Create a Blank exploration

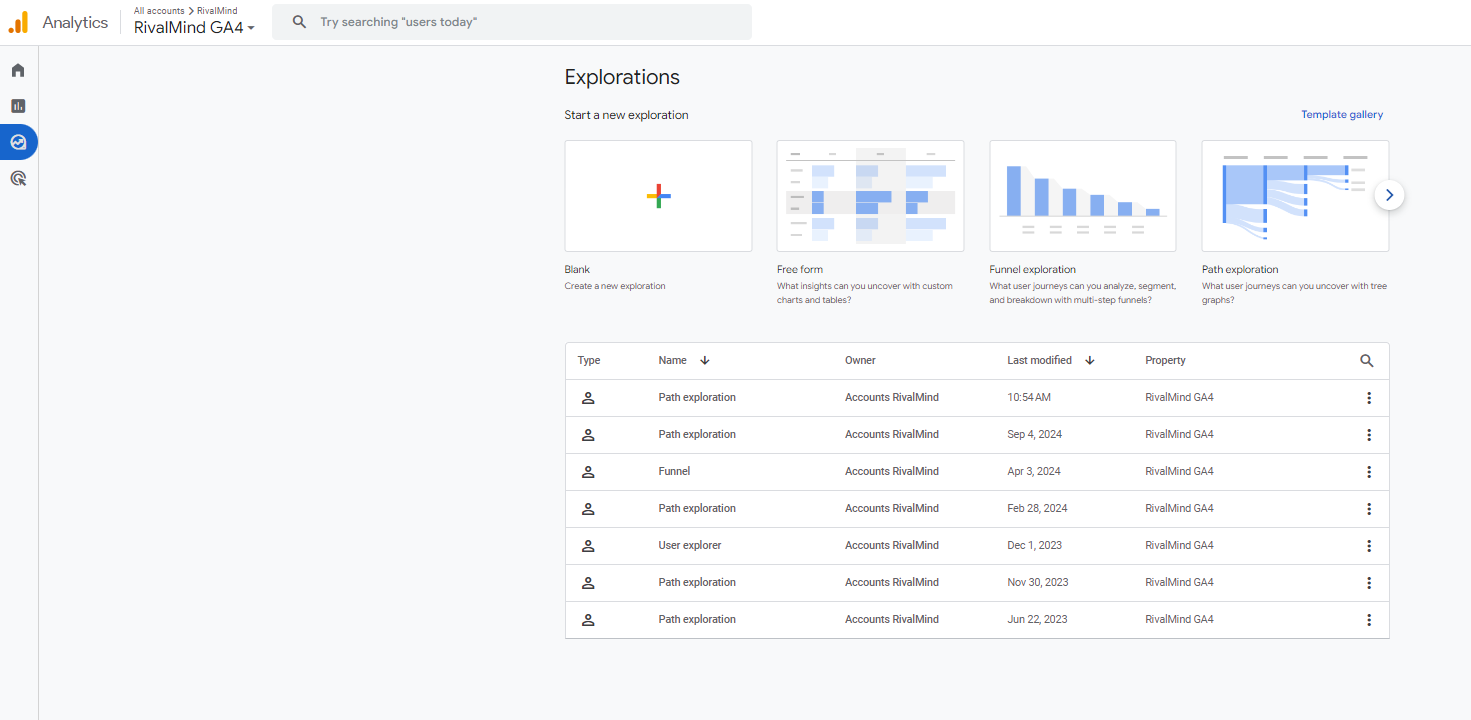(x=658, y=195)
